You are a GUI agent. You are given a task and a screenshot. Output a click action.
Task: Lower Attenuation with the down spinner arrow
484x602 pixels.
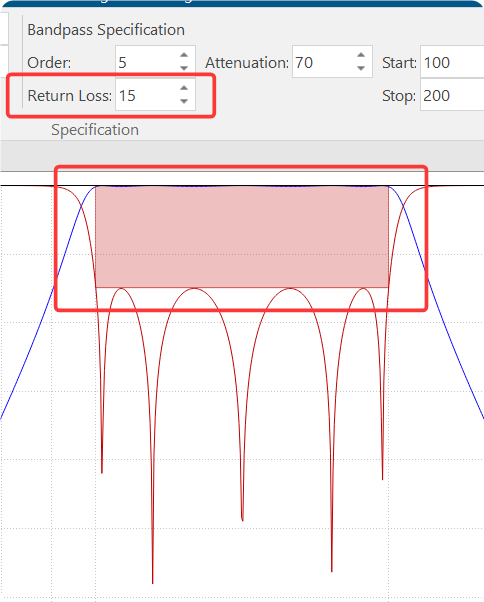(x=361, y=68)
